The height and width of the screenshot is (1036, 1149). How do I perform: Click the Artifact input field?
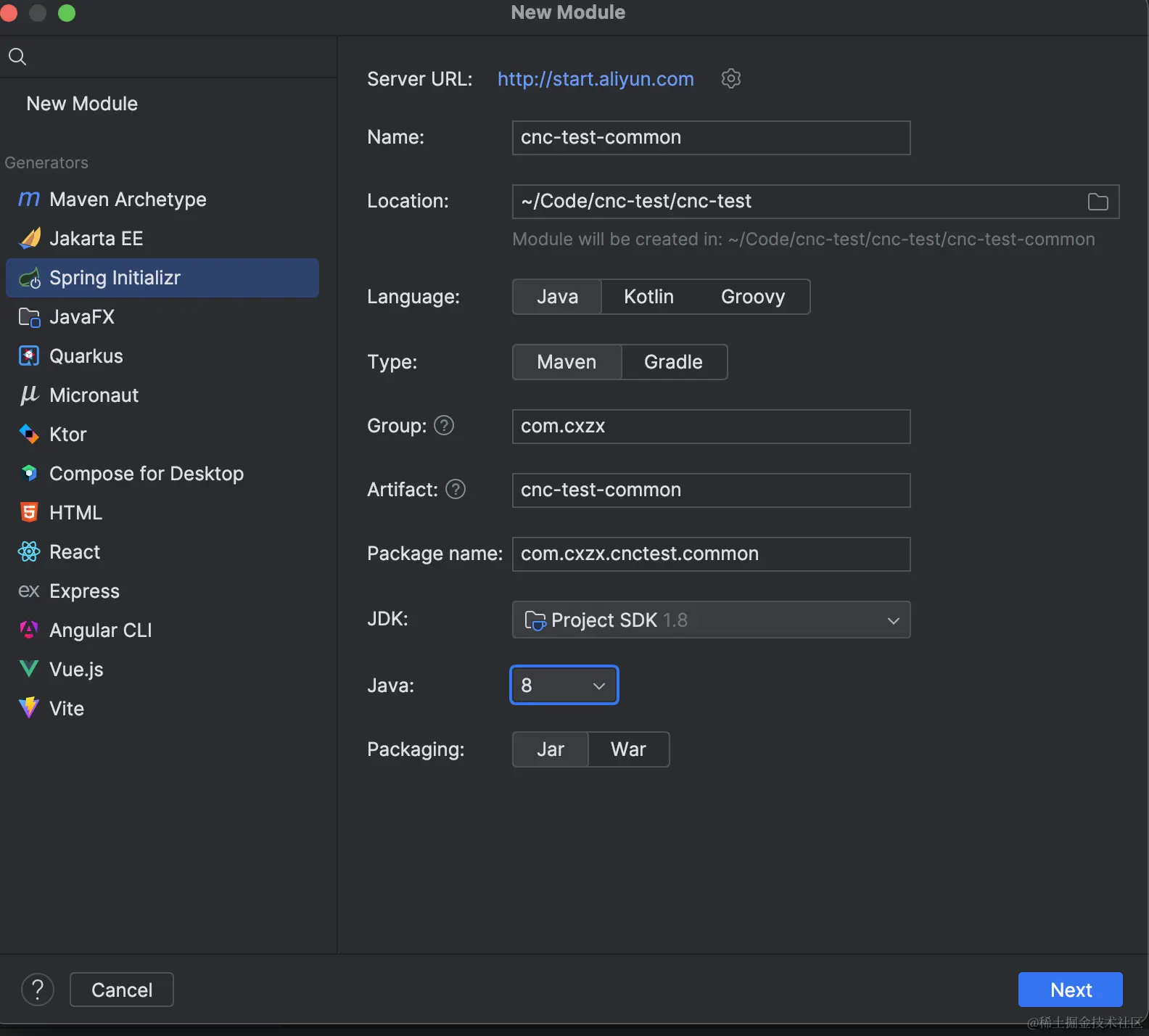click(x=711, y=490)
